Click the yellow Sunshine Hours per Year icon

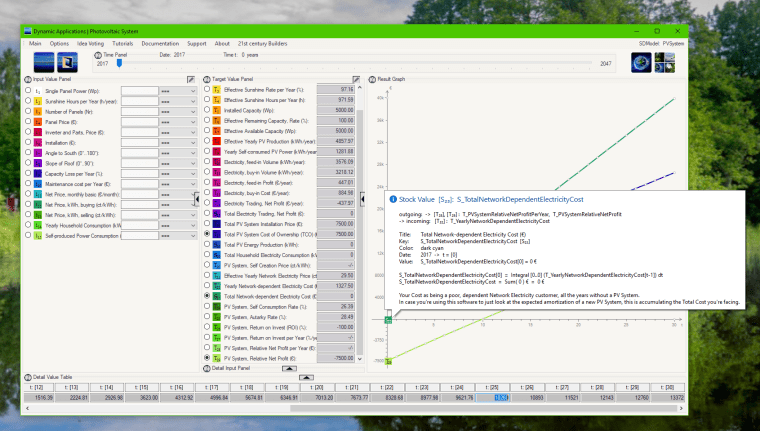click(x=38, y=101)
